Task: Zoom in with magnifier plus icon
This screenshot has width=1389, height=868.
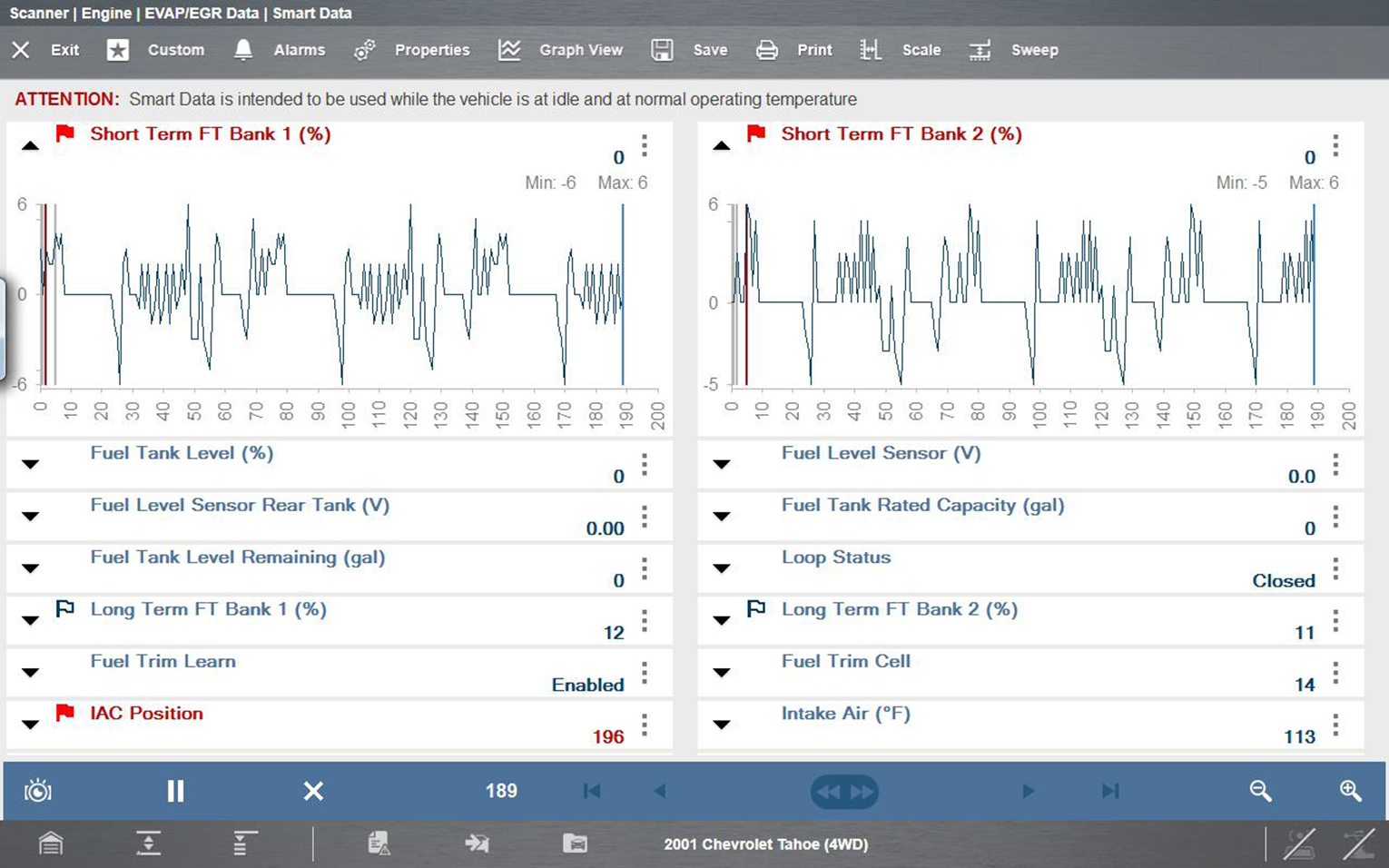Action: tap(1350, 791)
